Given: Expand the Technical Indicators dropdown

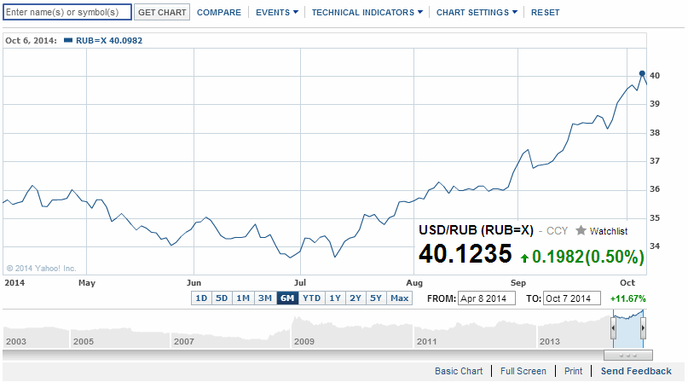Looking at the screenshot, I should point(367,12).
